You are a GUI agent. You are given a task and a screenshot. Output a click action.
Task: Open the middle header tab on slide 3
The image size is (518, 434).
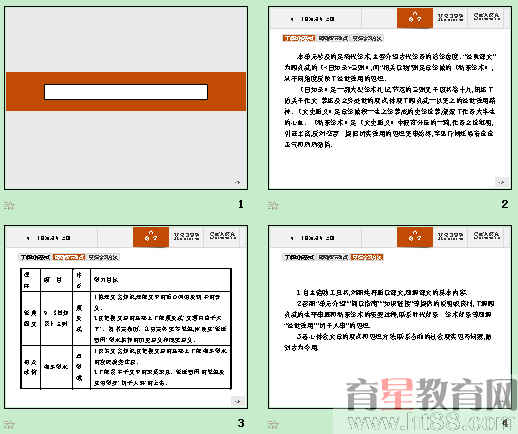(186, 236)
